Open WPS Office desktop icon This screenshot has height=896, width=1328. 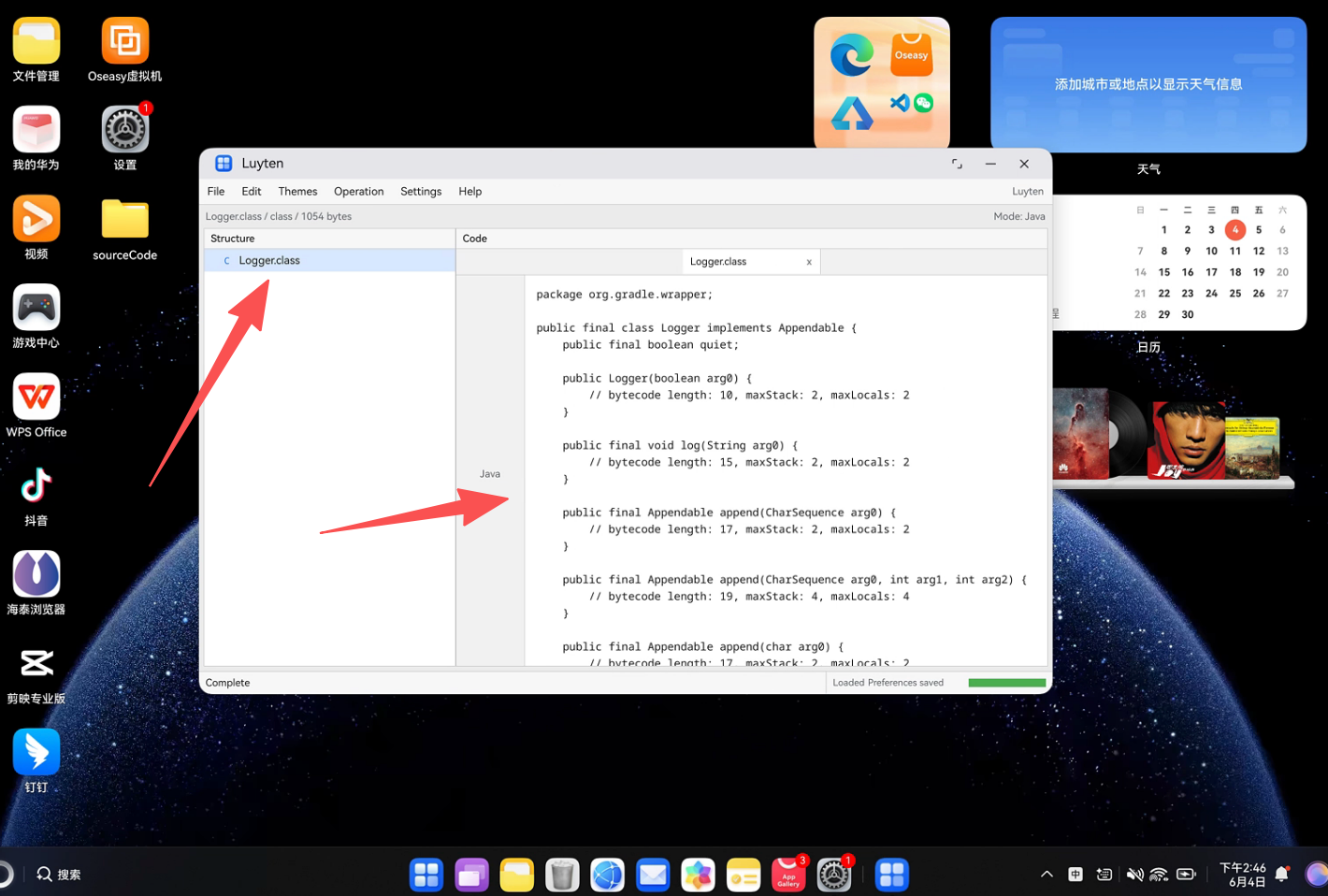point(36,406)
